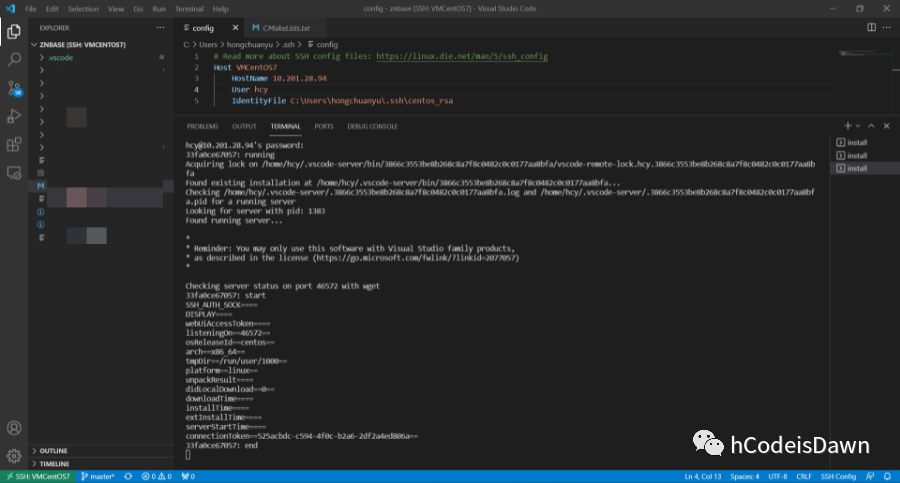The image size is (900, 483).
Task: Close the config editor tab
Action: pyautogui.click(x=235, y=28)
